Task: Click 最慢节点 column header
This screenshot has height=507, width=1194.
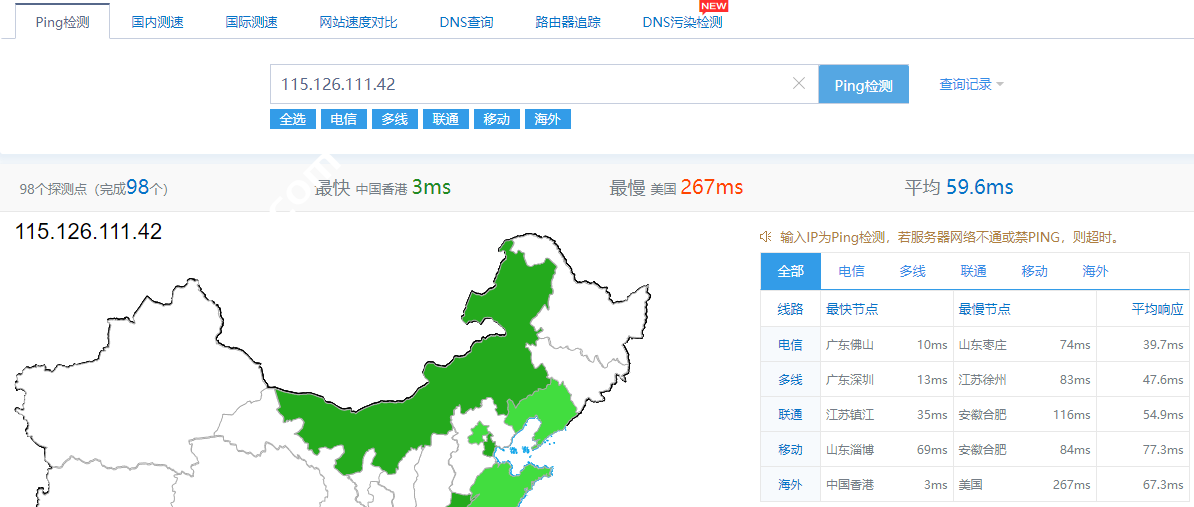Action: coord(985,309)
